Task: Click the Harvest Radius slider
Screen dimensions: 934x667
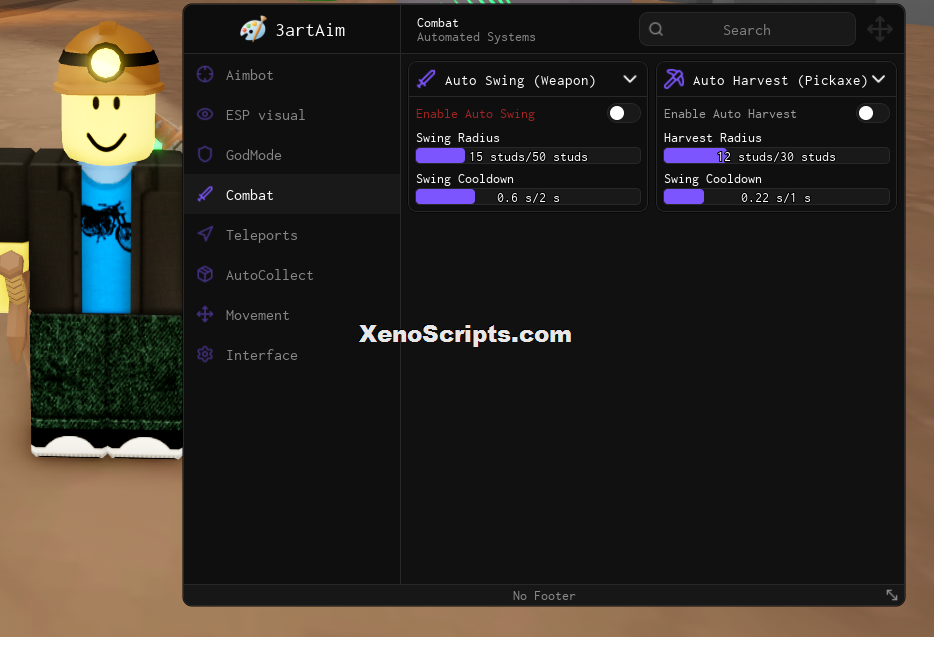Action: point(776,156)
